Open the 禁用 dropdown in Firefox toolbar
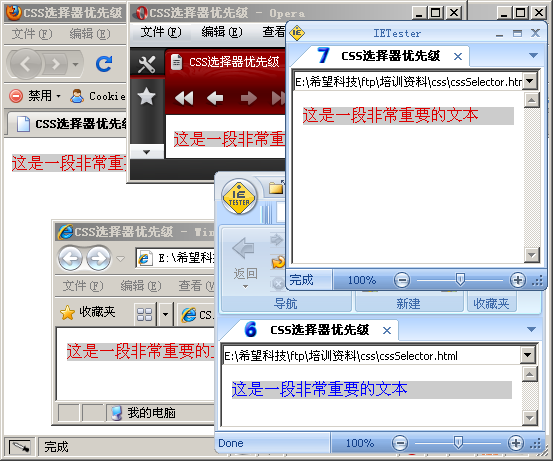This screenshot has width=553, height=461. [x=59, y=96]
